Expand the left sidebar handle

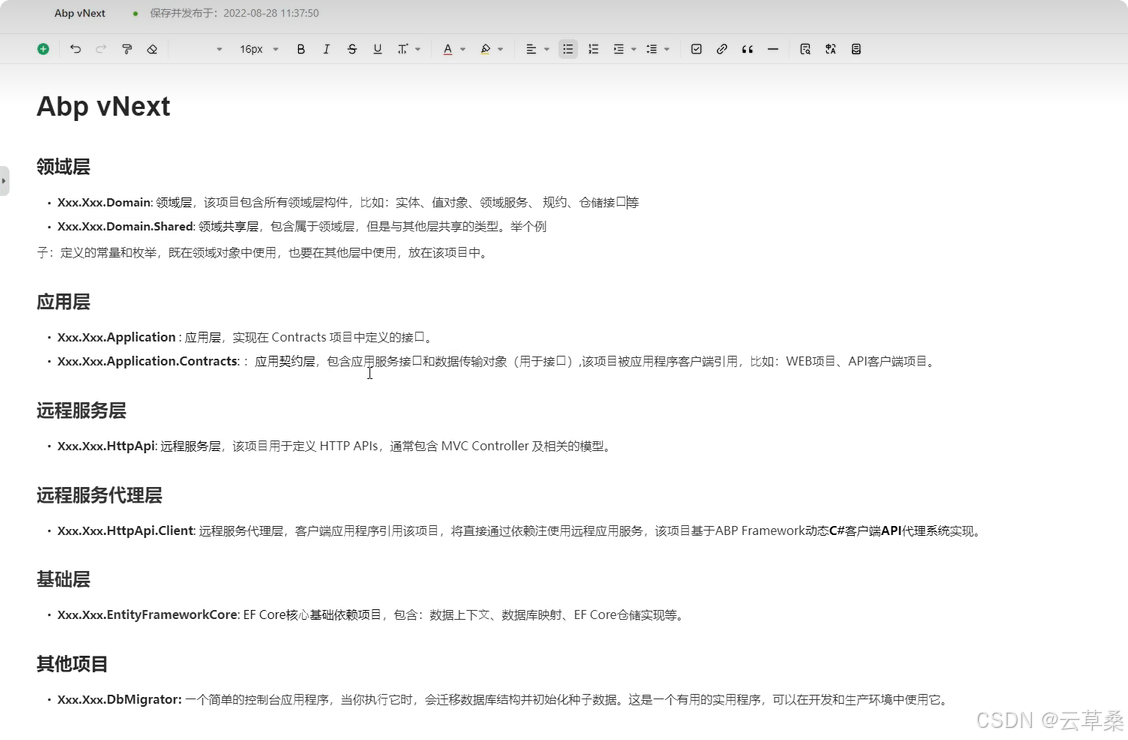[x=4, y=181]
